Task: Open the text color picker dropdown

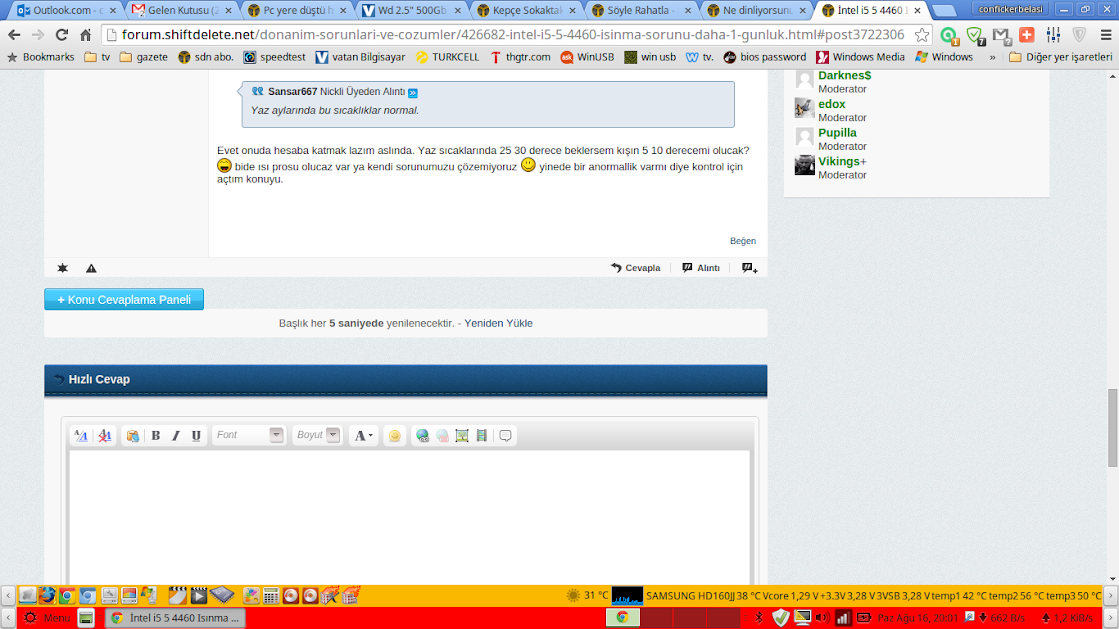Action: [363, 436]
